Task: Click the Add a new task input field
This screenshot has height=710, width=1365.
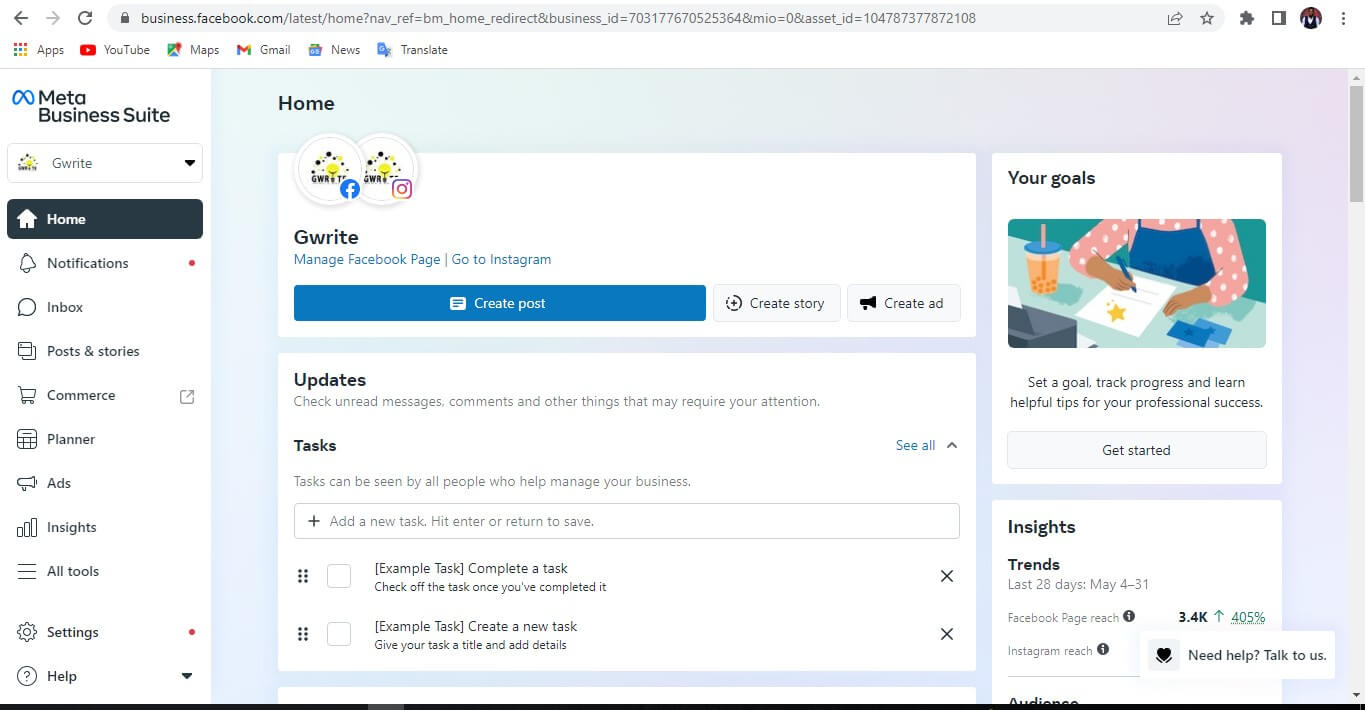Action: click(626, 521)
